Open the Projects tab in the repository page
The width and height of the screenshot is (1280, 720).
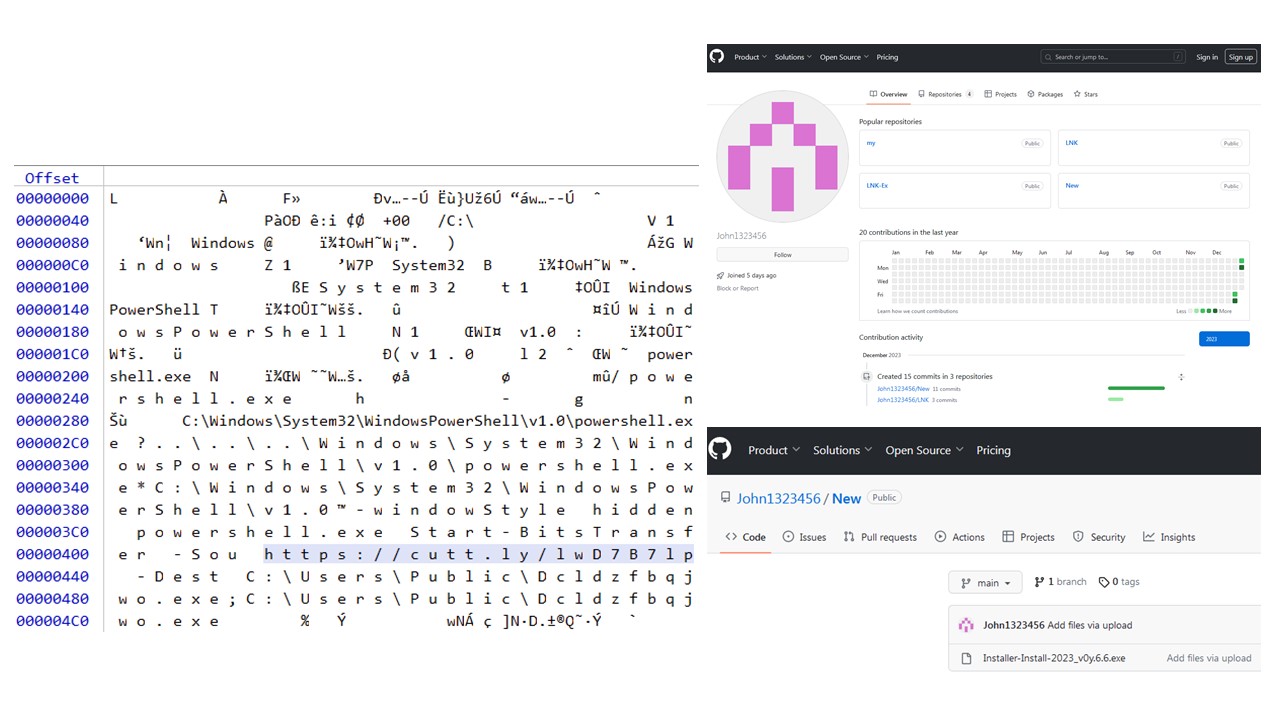[x=1028, y=537]
